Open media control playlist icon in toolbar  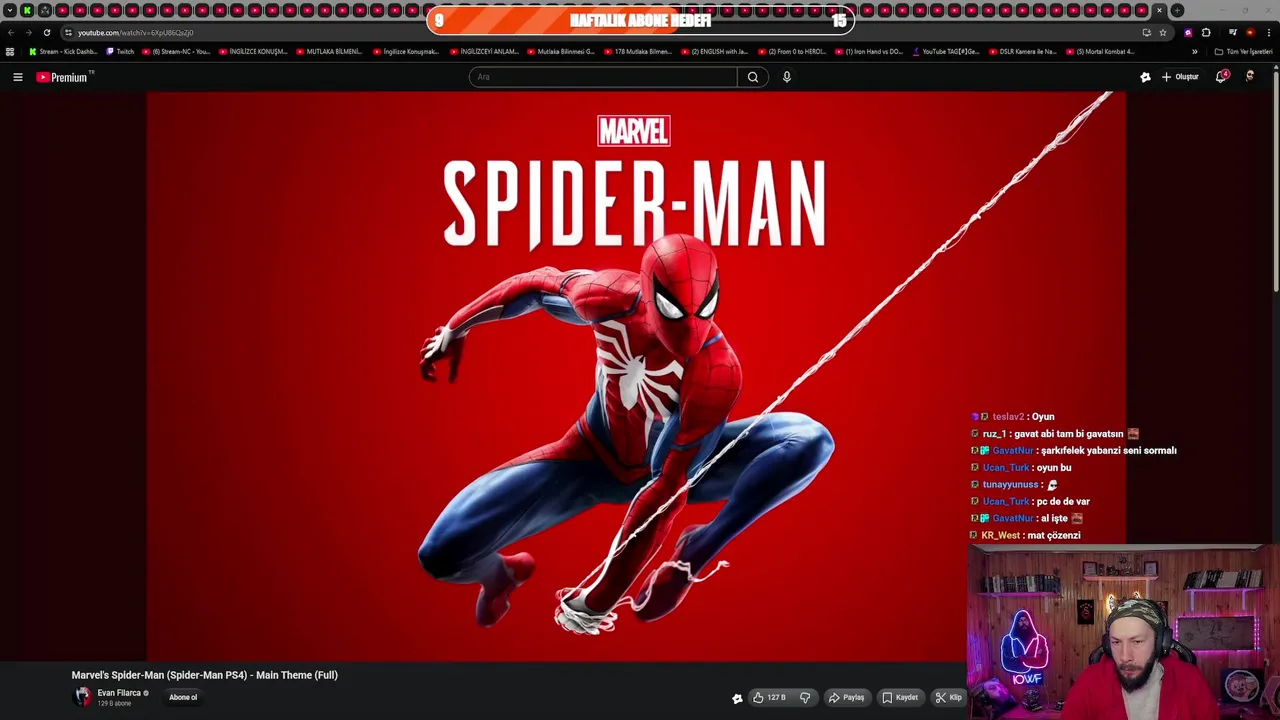[x=1232, y=33]
